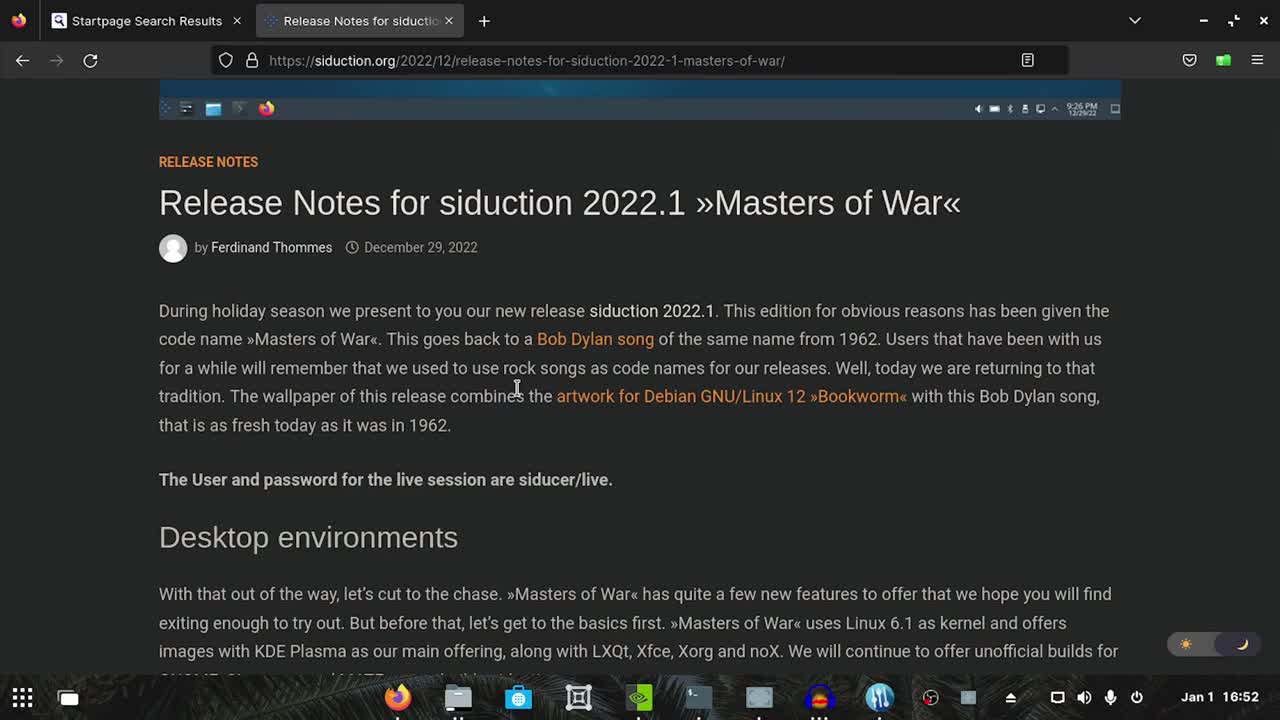Save page to Pocket
The image size is (1280, 720).
[x=1189, y=60]
